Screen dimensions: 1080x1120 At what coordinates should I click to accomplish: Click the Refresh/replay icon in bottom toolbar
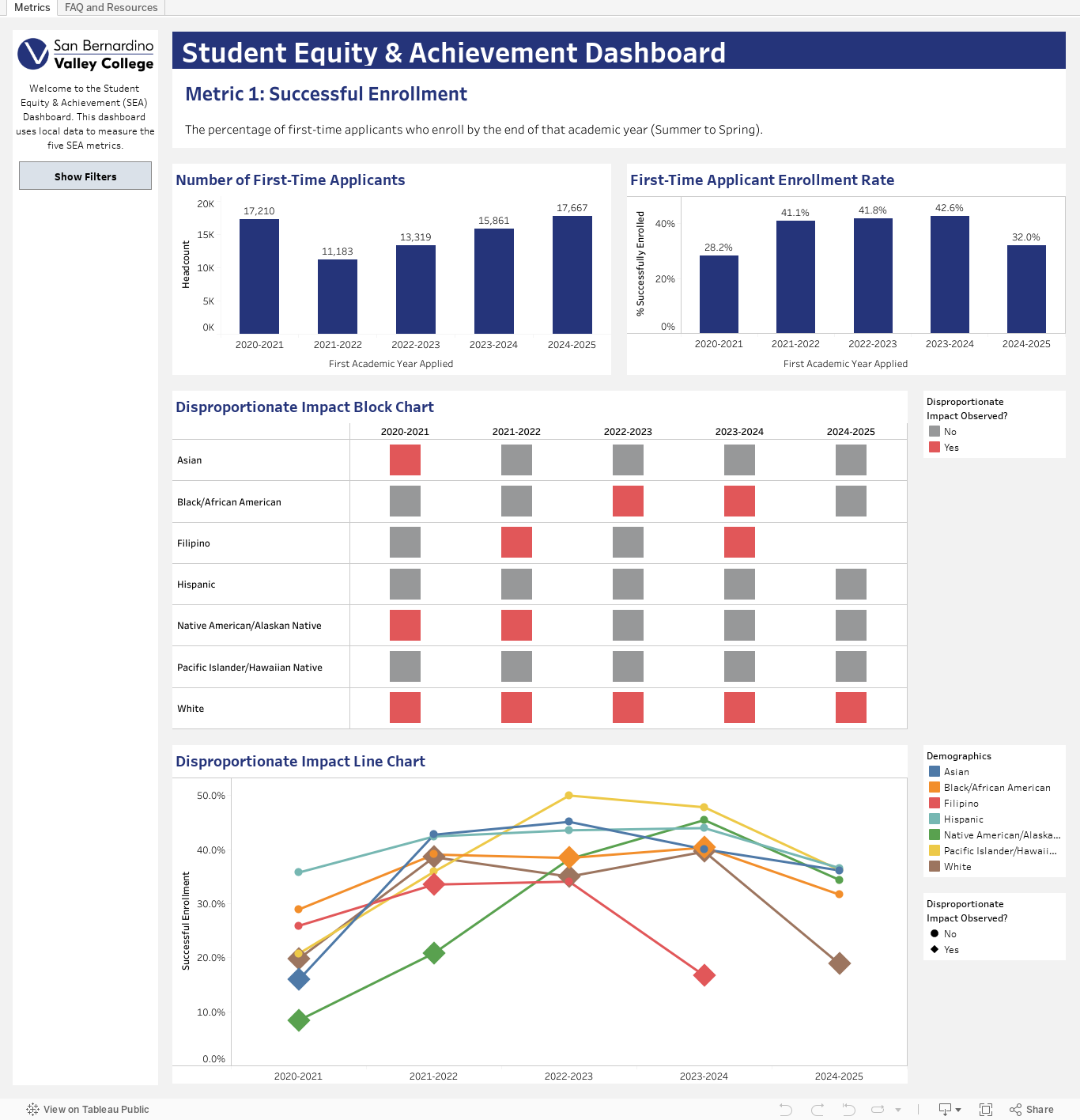(x=878, y=1110)
